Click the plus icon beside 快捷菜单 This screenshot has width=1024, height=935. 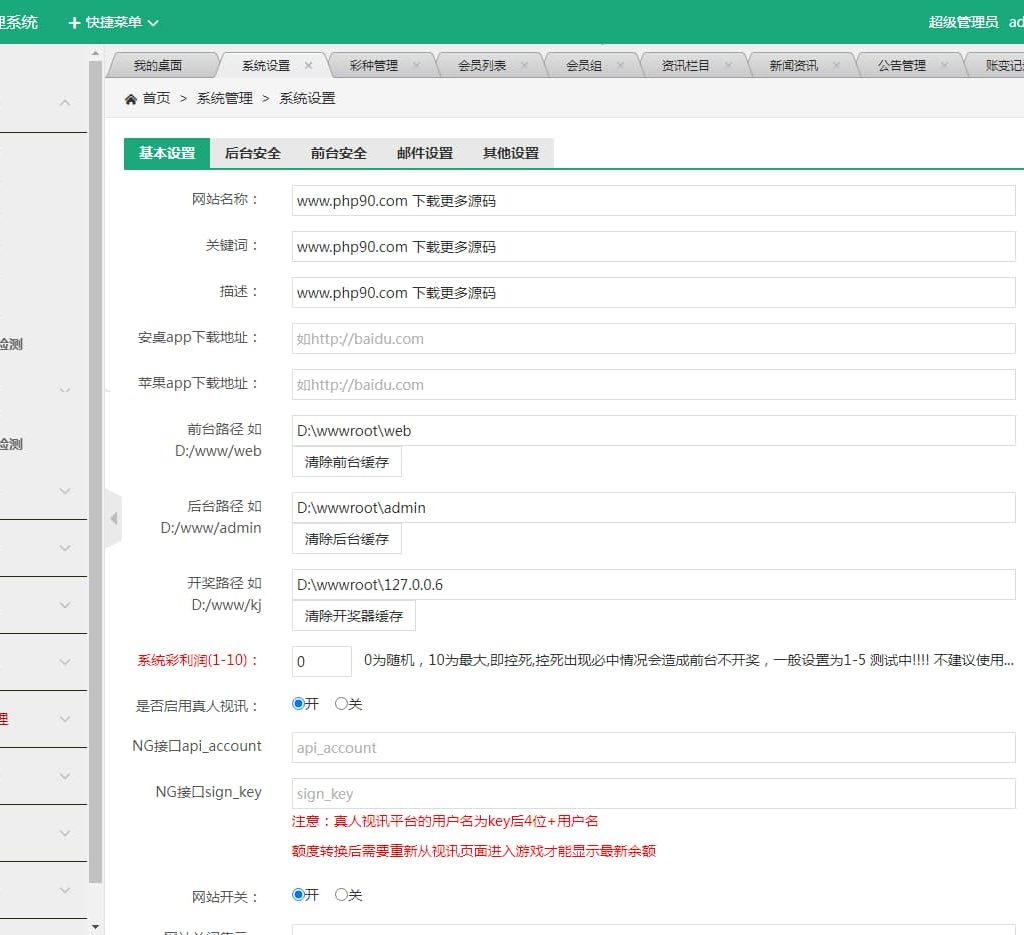click(74, 22)
